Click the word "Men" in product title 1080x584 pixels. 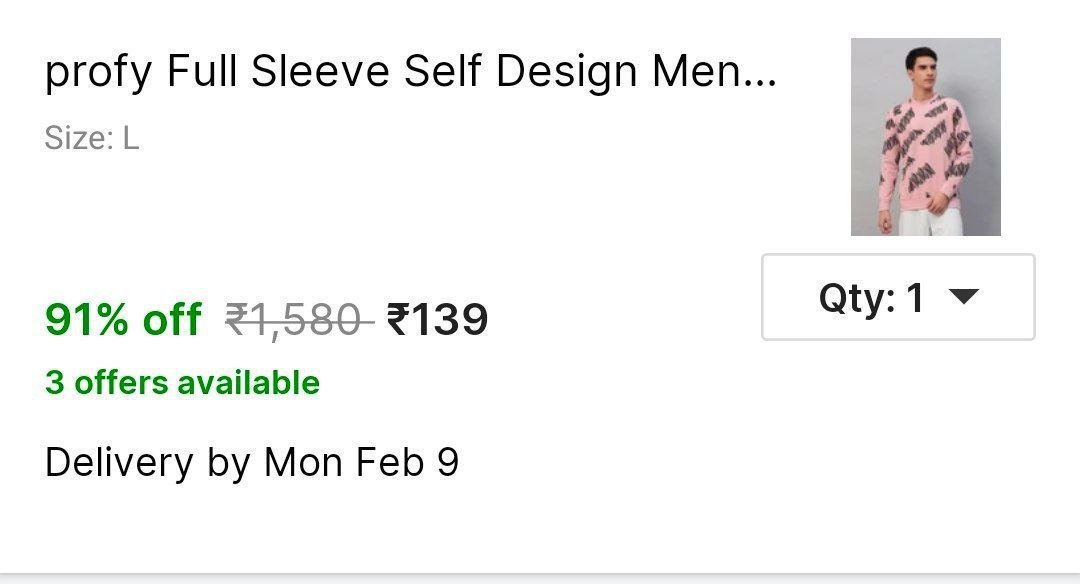click(x=697, y=72)
